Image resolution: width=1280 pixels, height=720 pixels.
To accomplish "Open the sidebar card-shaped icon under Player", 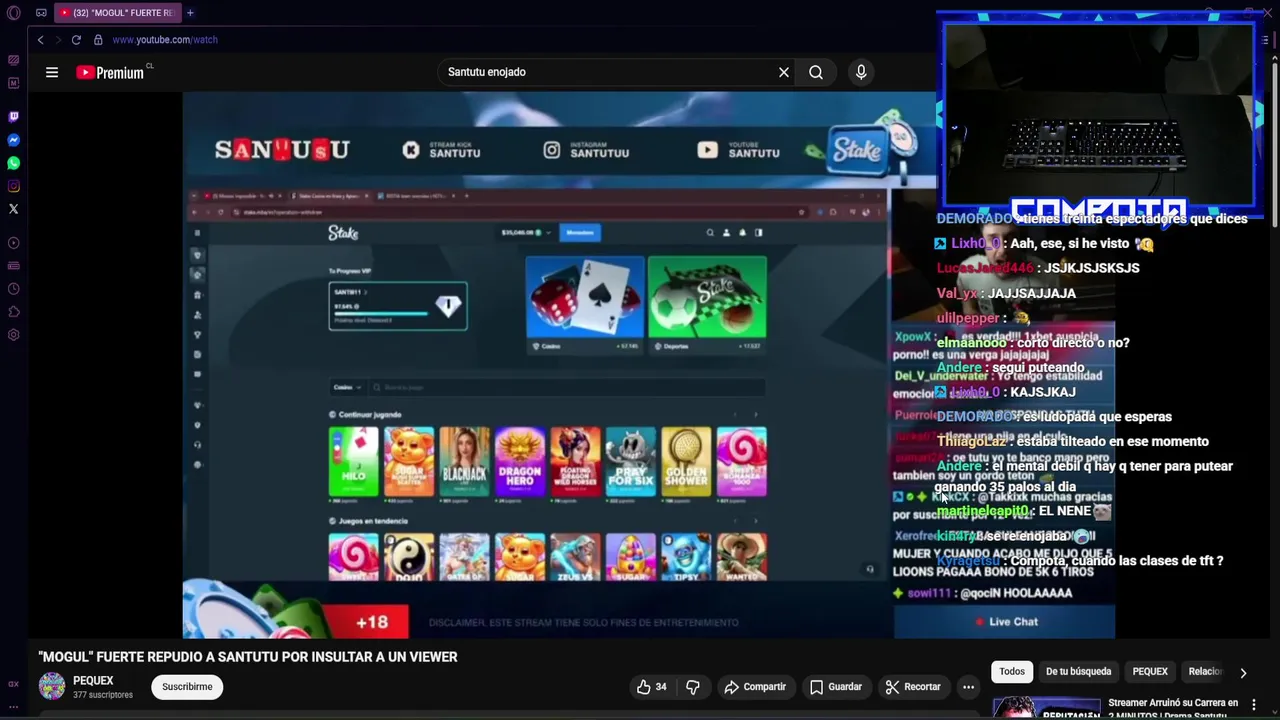I will click(x=14, y=266).
